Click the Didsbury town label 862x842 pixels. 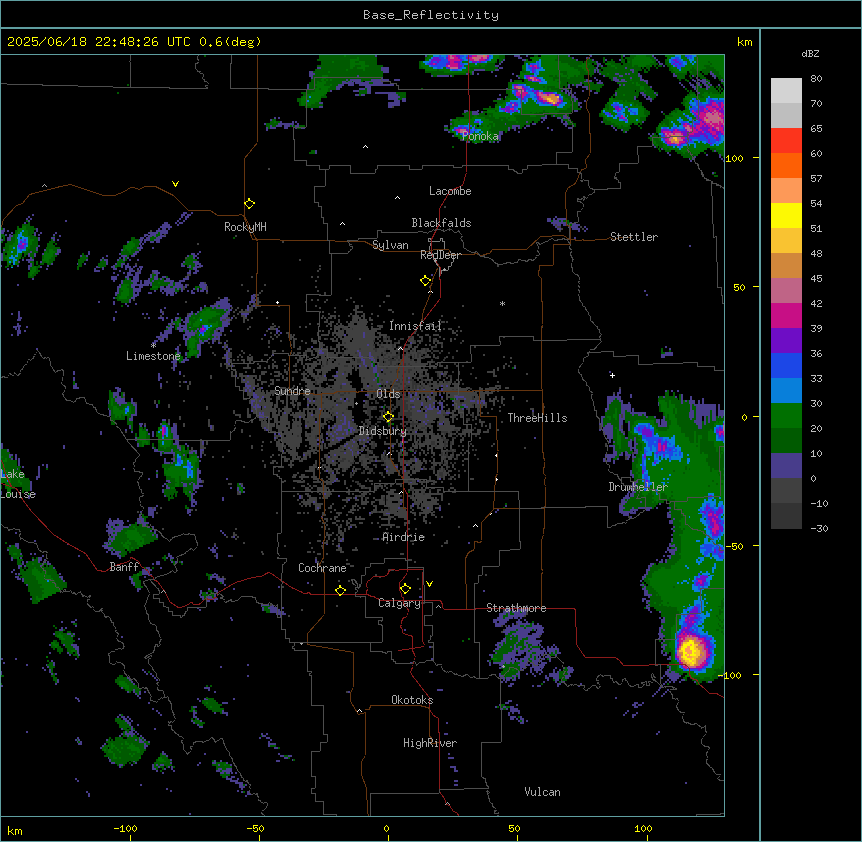383,431
